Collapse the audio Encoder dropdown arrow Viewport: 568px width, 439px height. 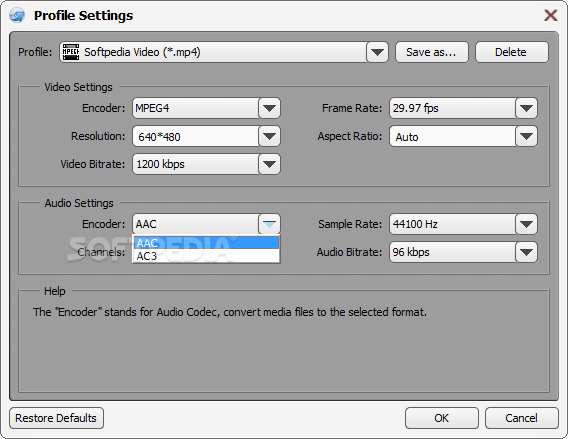pyautogui.click(x=269, y=224)
